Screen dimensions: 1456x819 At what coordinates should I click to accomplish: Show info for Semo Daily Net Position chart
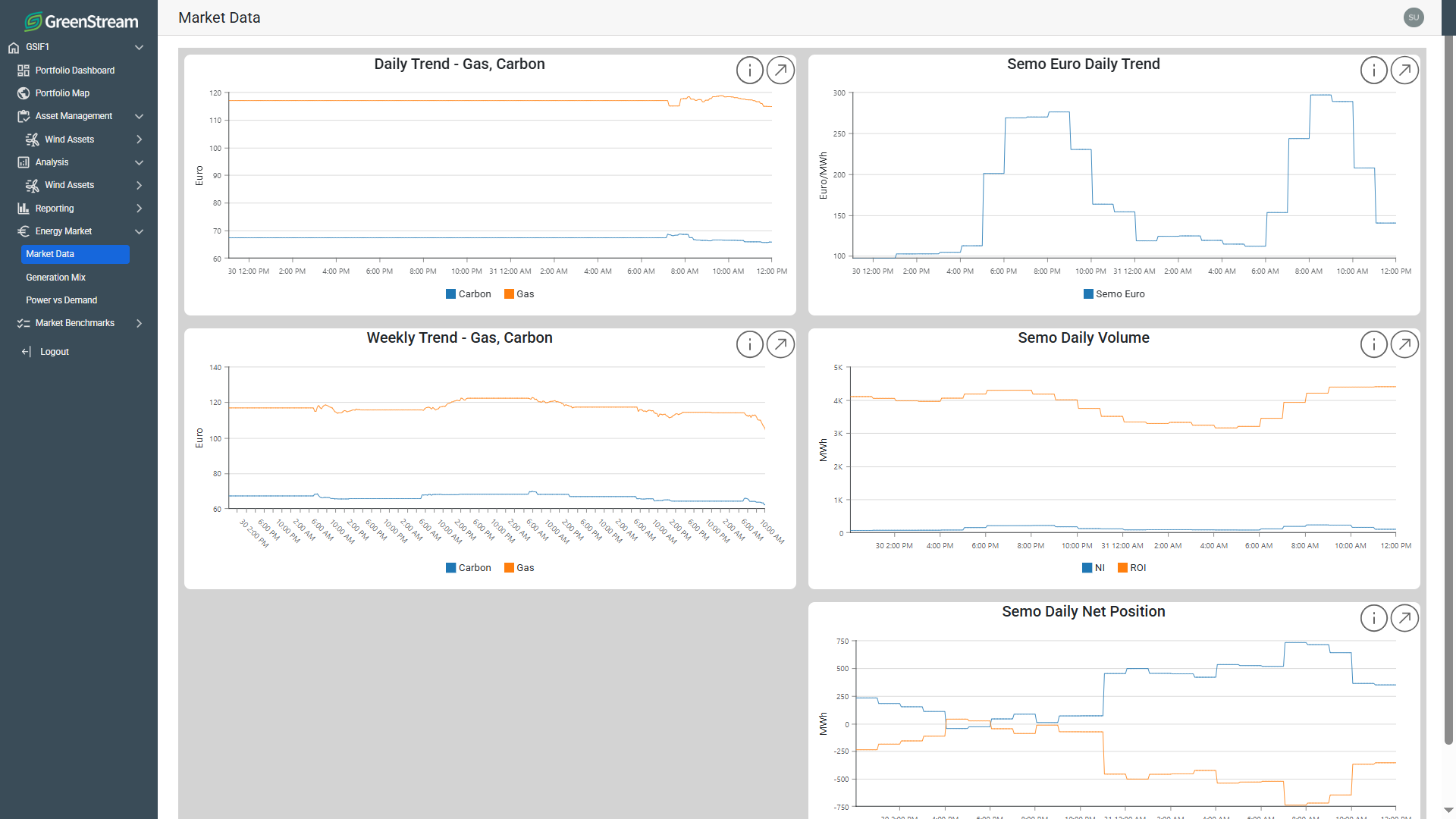(1373, 618)
